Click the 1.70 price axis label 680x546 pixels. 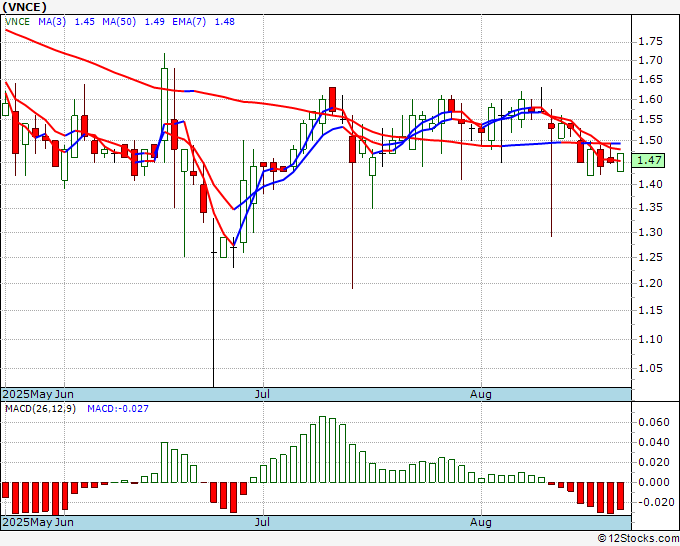click(651, 60)
